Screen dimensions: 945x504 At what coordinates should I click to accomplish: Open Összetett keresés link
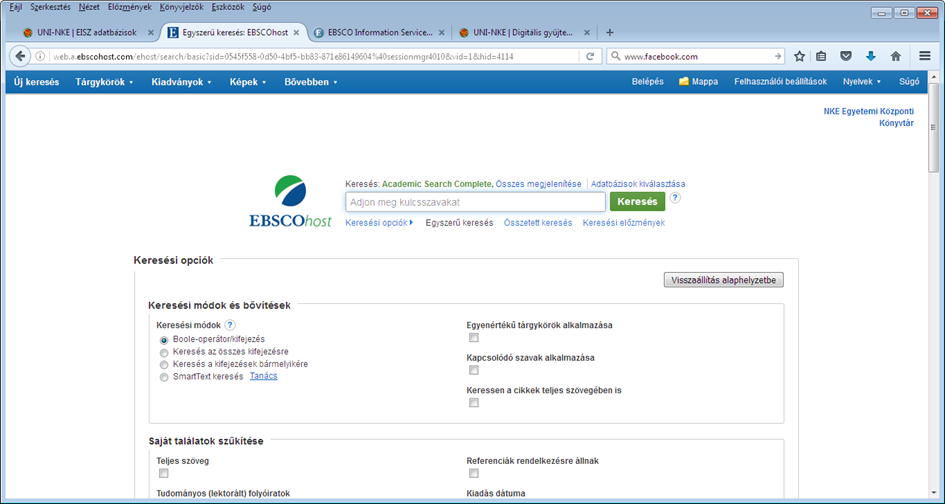coord(538,223)
